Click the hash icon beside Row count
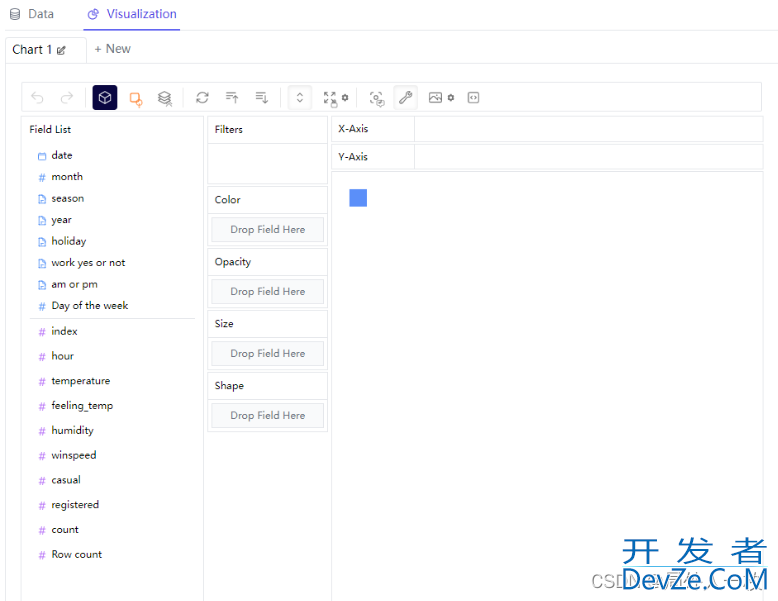 point(42,555)
